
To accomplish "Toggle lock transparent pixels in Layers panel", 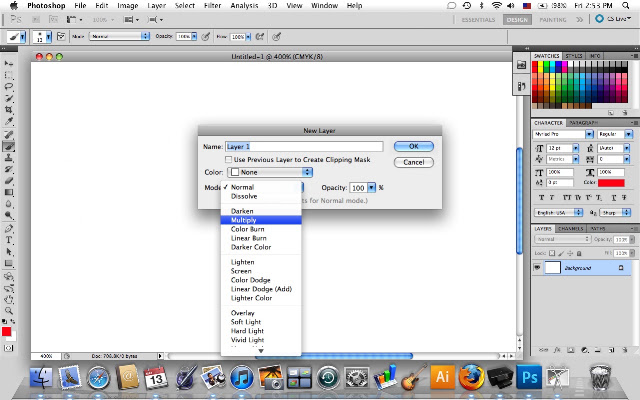I will coord(552,253).
